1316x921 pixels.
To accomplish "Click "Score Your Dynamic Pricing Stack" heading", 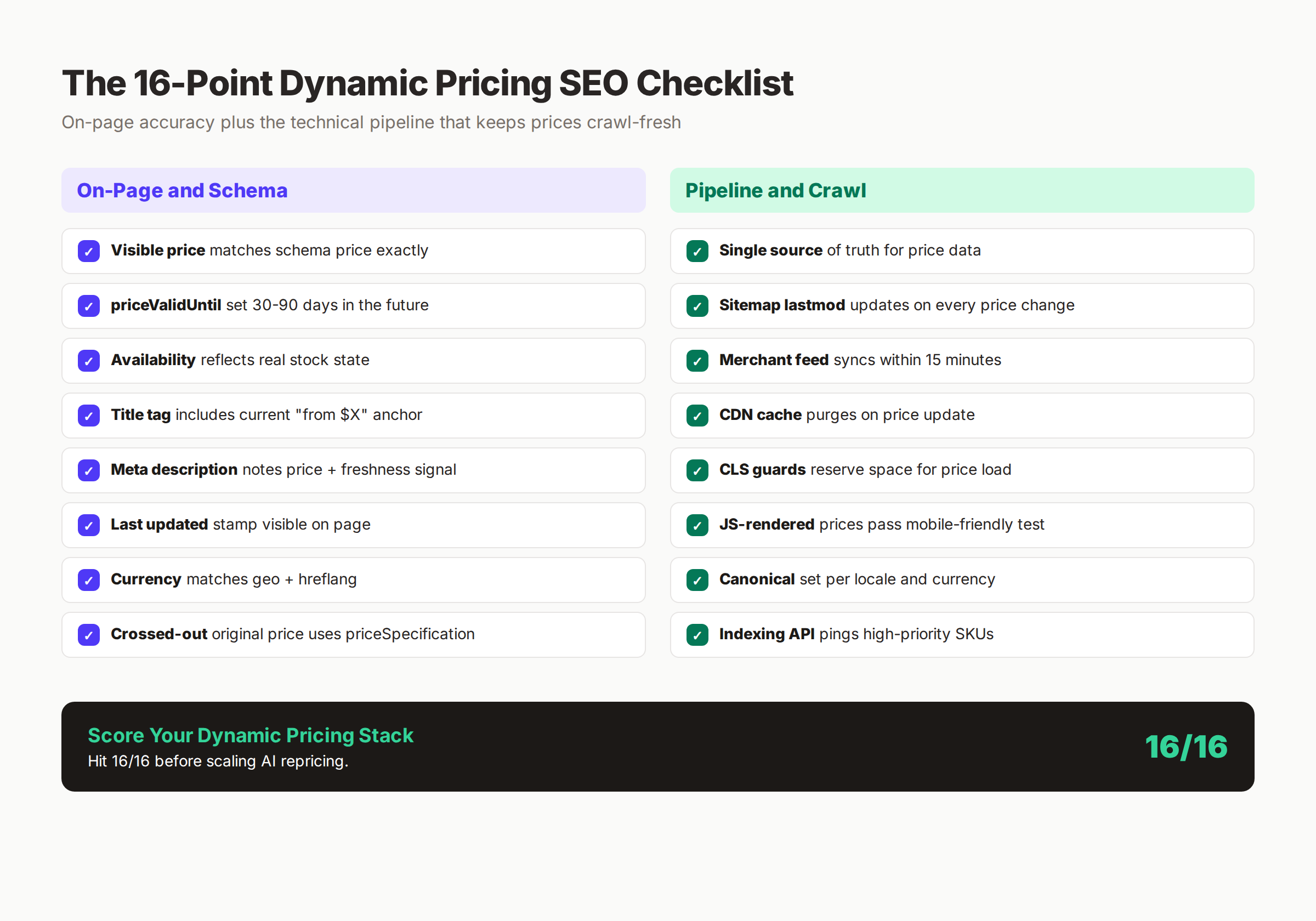I will tap(251, 735).
